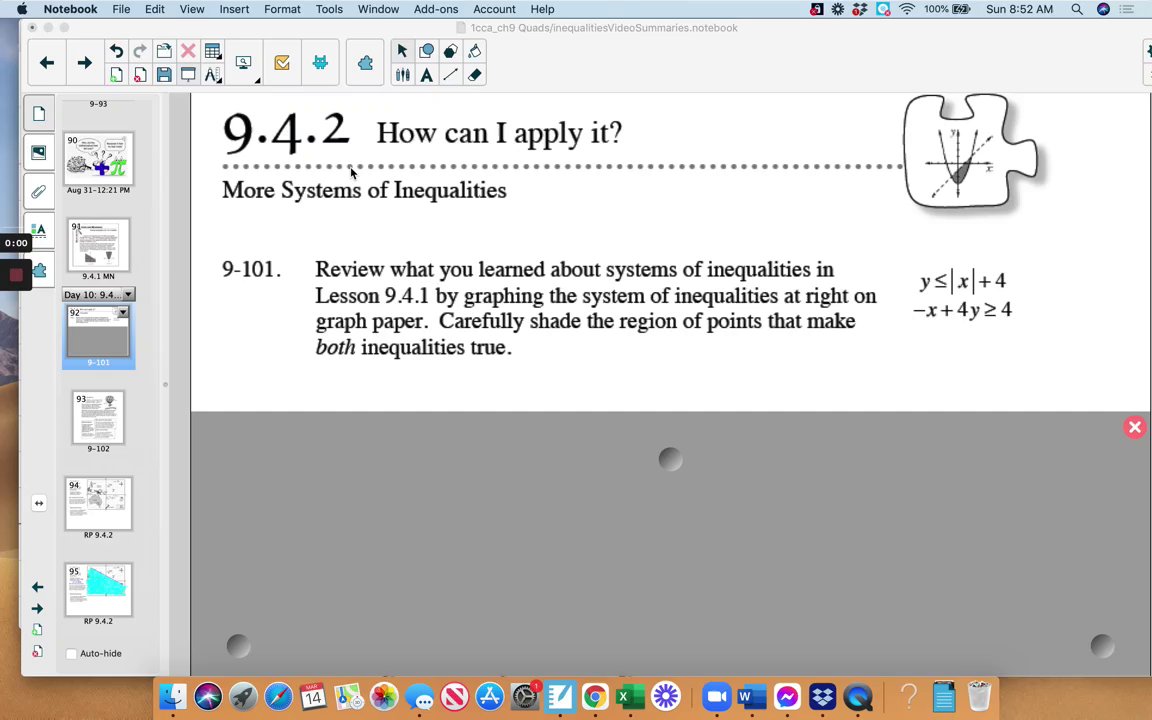Add a new page with toolbar icon

point(116,75)
